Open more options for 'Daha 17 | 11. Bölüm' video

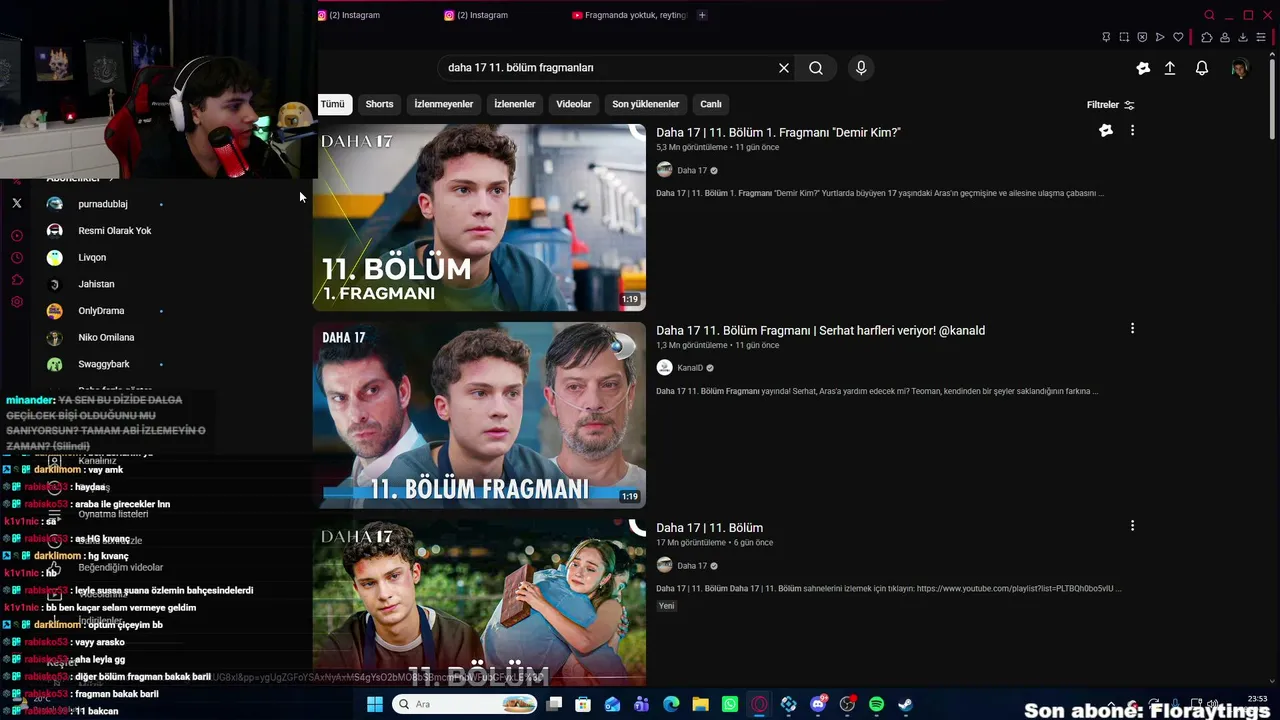click(1132, 526)
